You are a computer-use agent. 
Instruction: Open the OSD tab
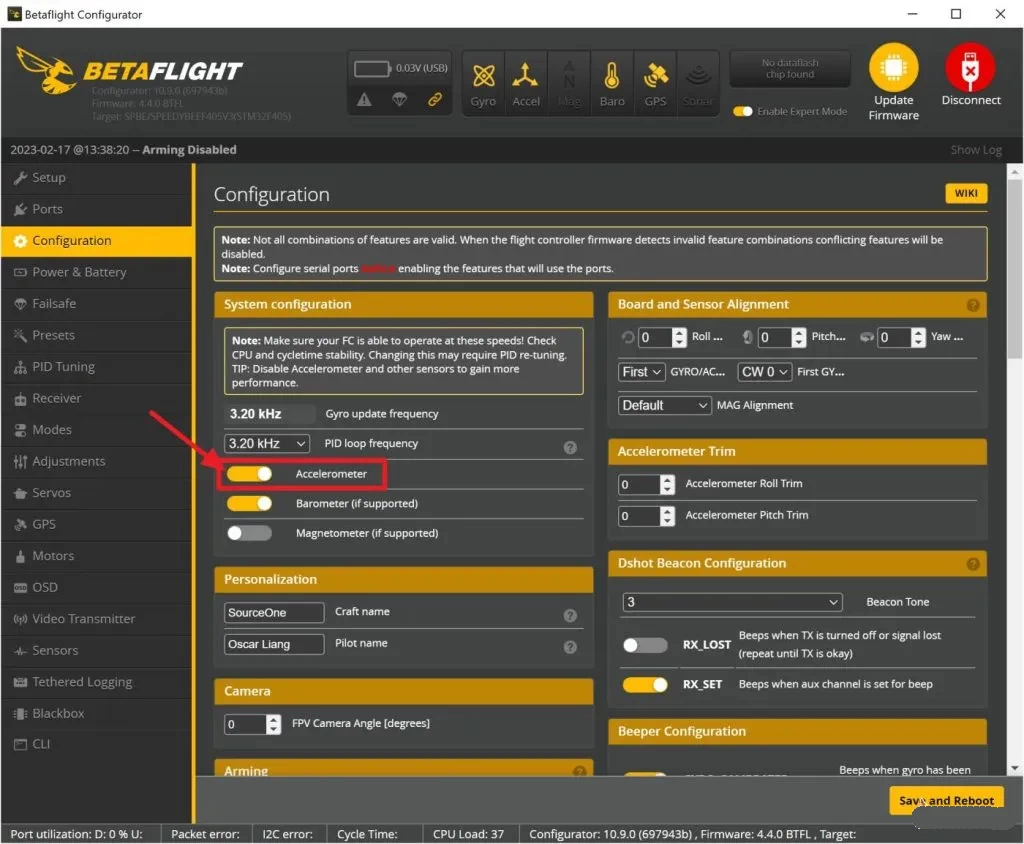[97, 587]
